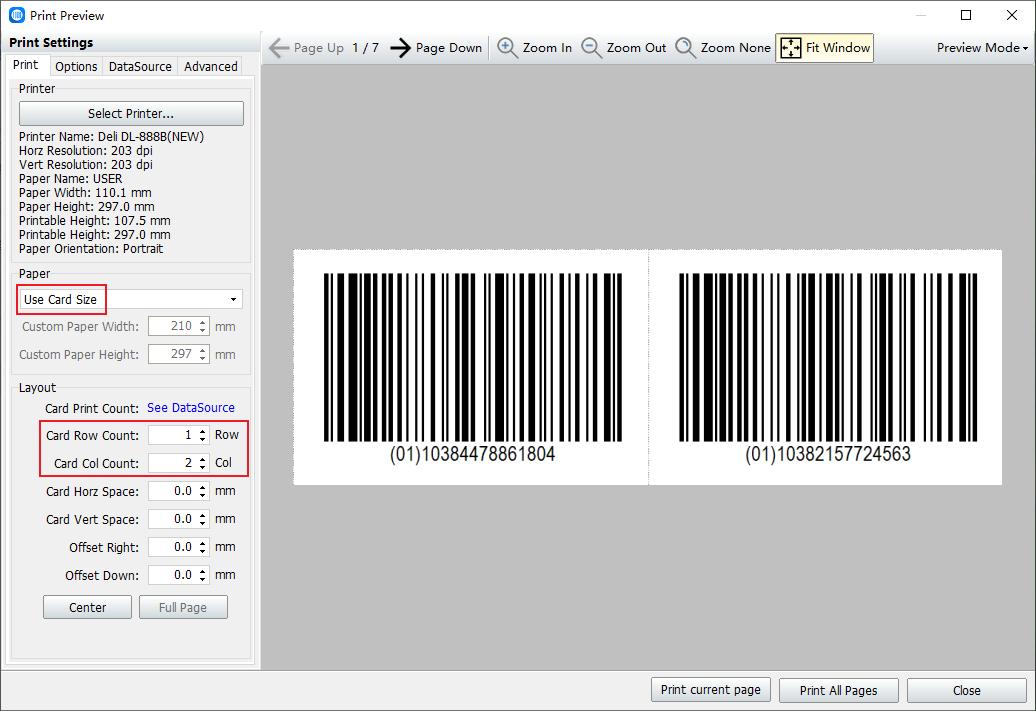Viewport: 1036px width, 711px height.
Task: Click the Paper Name: USER text
Action: (x=71, y=179)
